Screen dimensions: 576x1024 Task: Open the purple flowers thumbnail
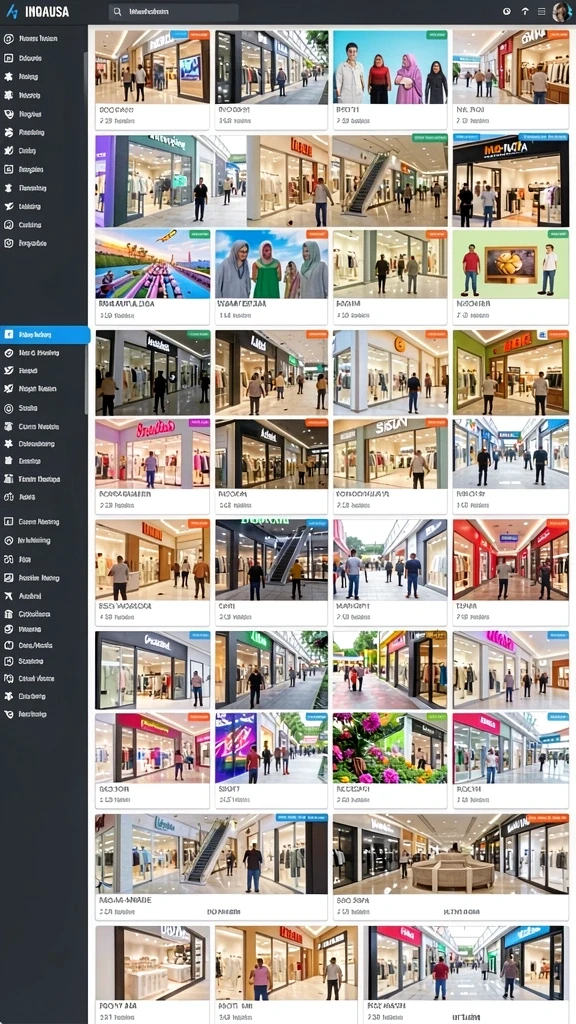tap(390, 748)
